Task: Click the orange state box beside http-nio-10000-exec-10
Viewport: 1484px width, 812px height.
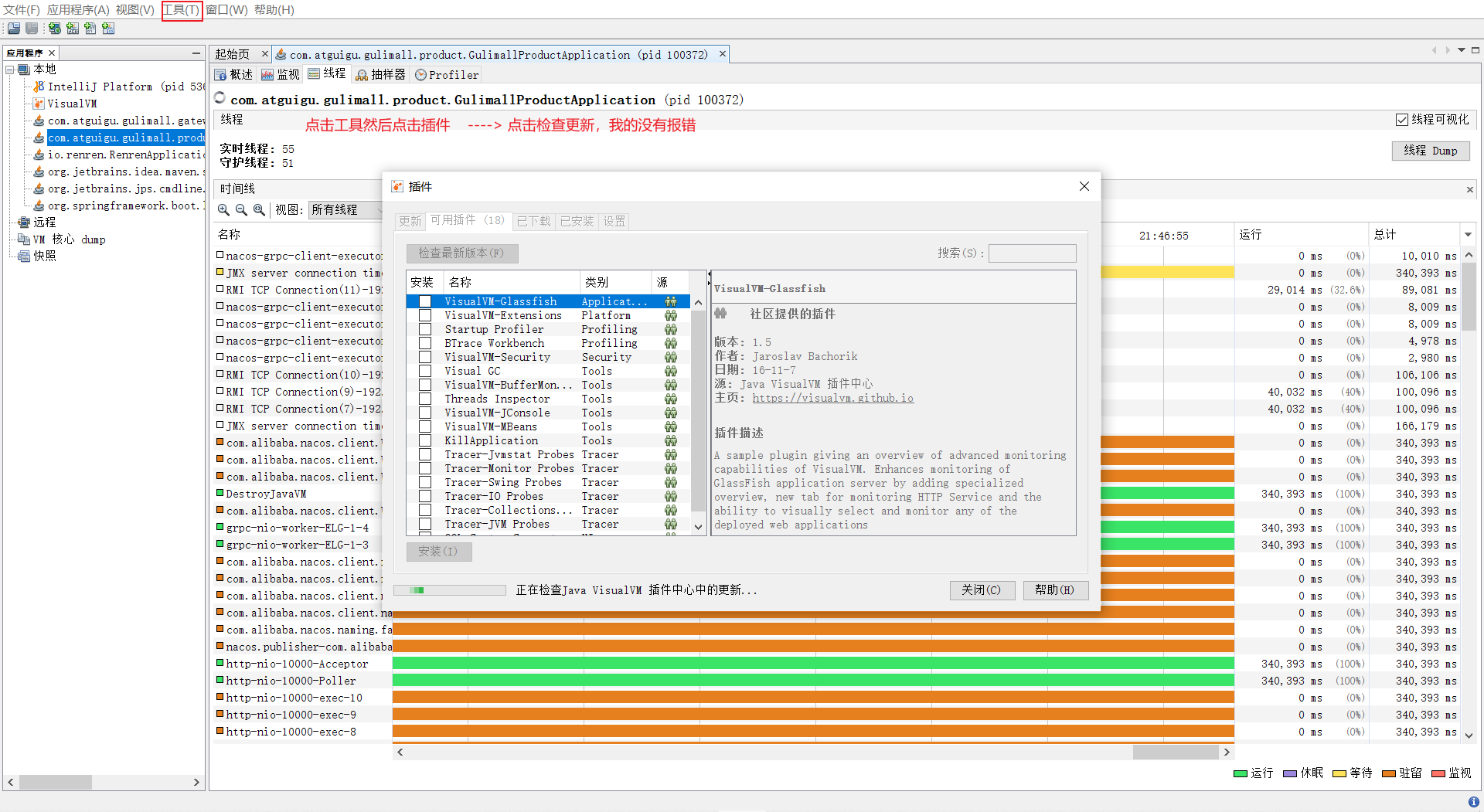Action: click(220, 697)
